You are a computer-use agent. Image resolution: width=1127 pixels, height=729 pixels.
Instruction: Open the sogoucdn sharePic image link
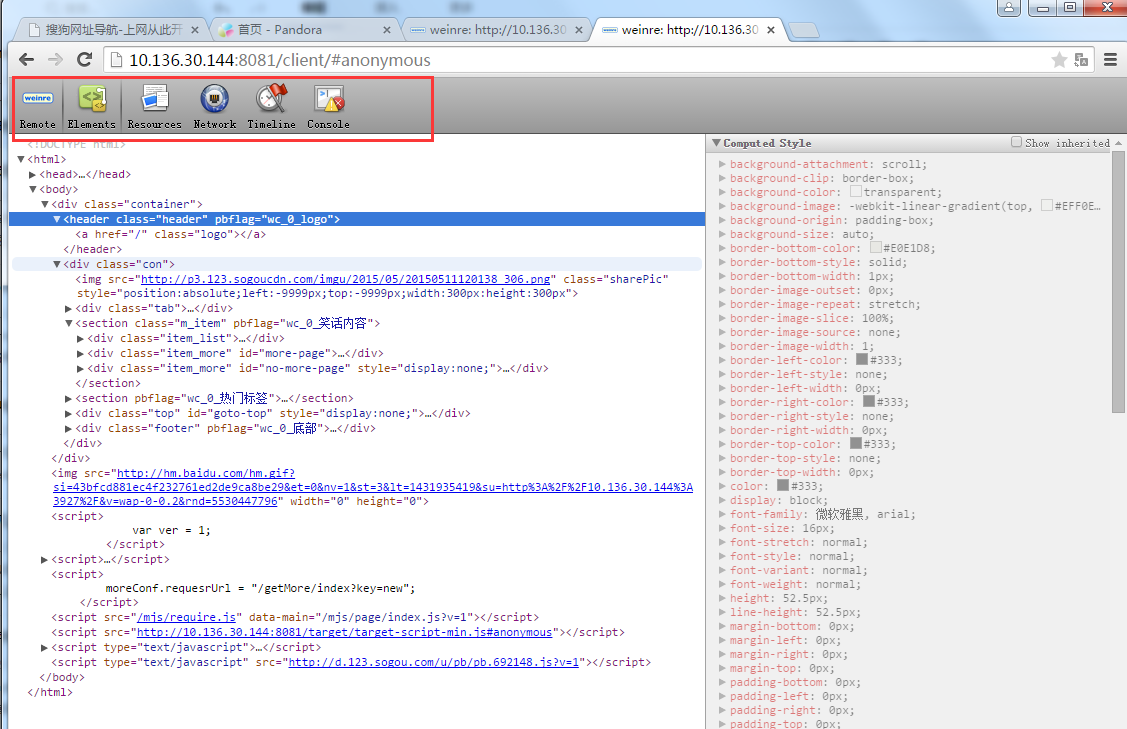pos(346,279)
